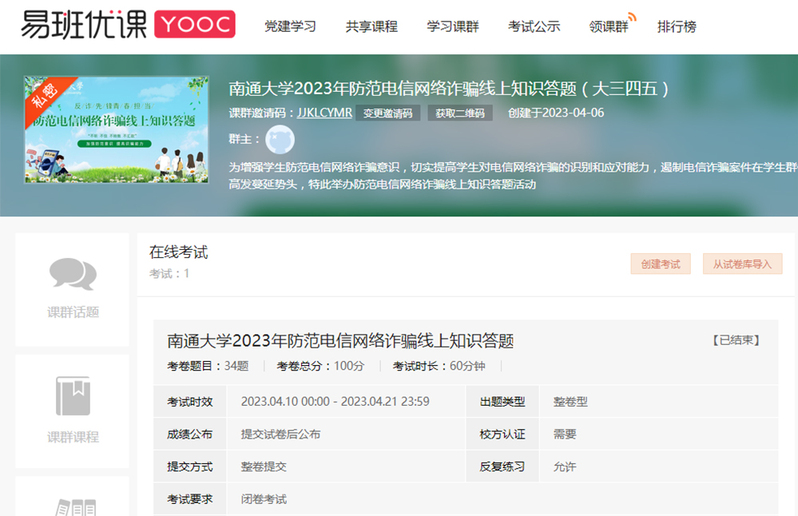Open the 考试公示 page
Viewport: 798px width, 516px height.
(x=533, y=27)
